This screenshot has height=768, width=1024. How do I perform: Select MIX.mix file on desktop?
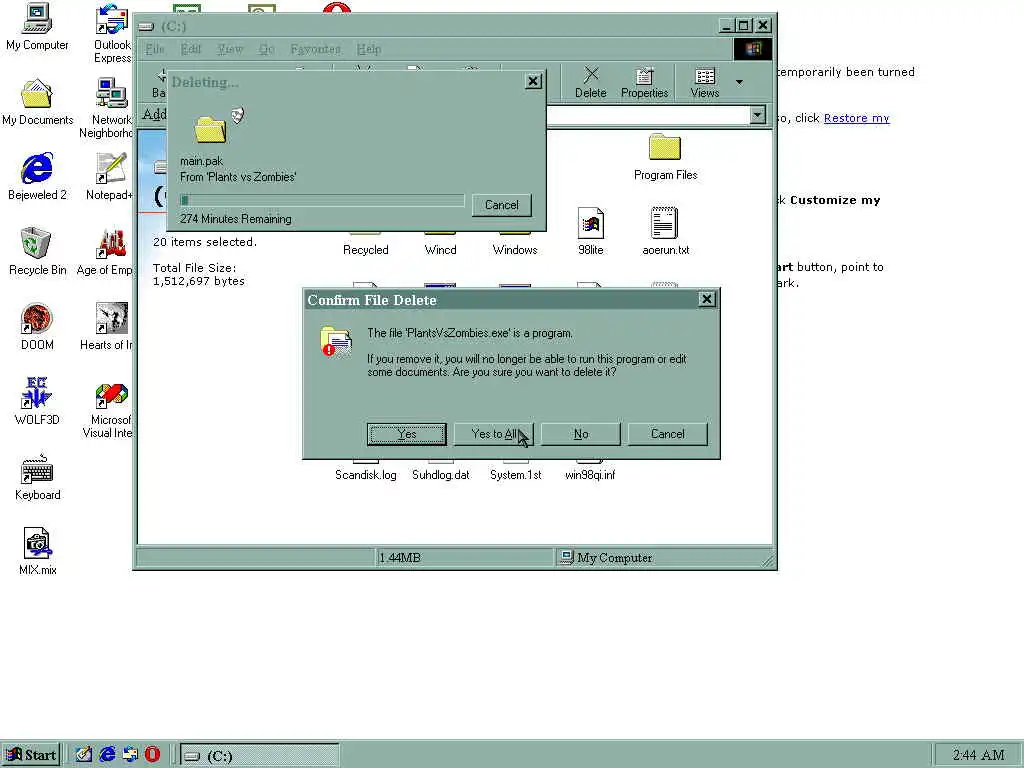pyautogui.click(x=37, y=552)
